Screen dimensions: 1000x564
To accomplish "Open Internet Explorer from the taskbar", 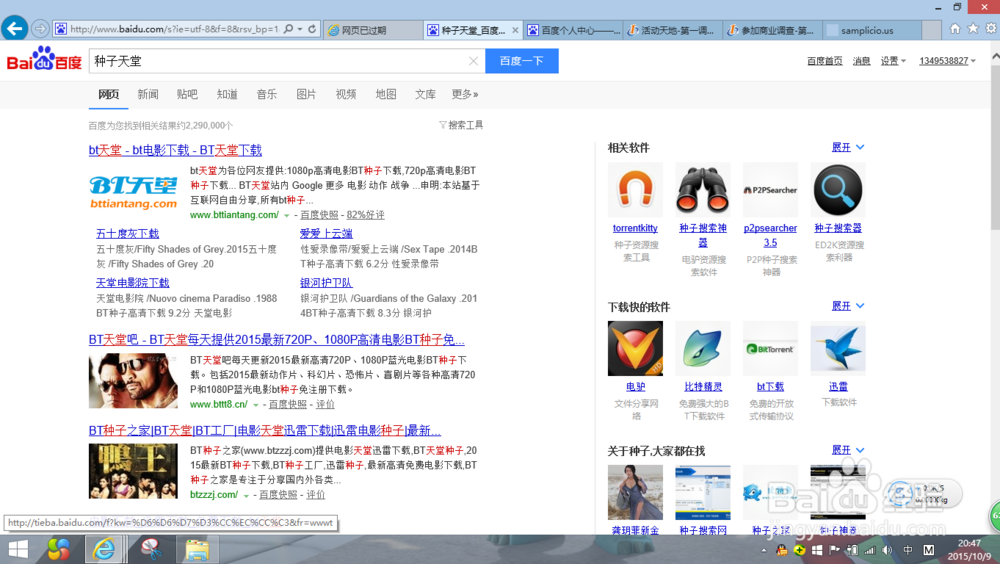I will tap(104, 549).
